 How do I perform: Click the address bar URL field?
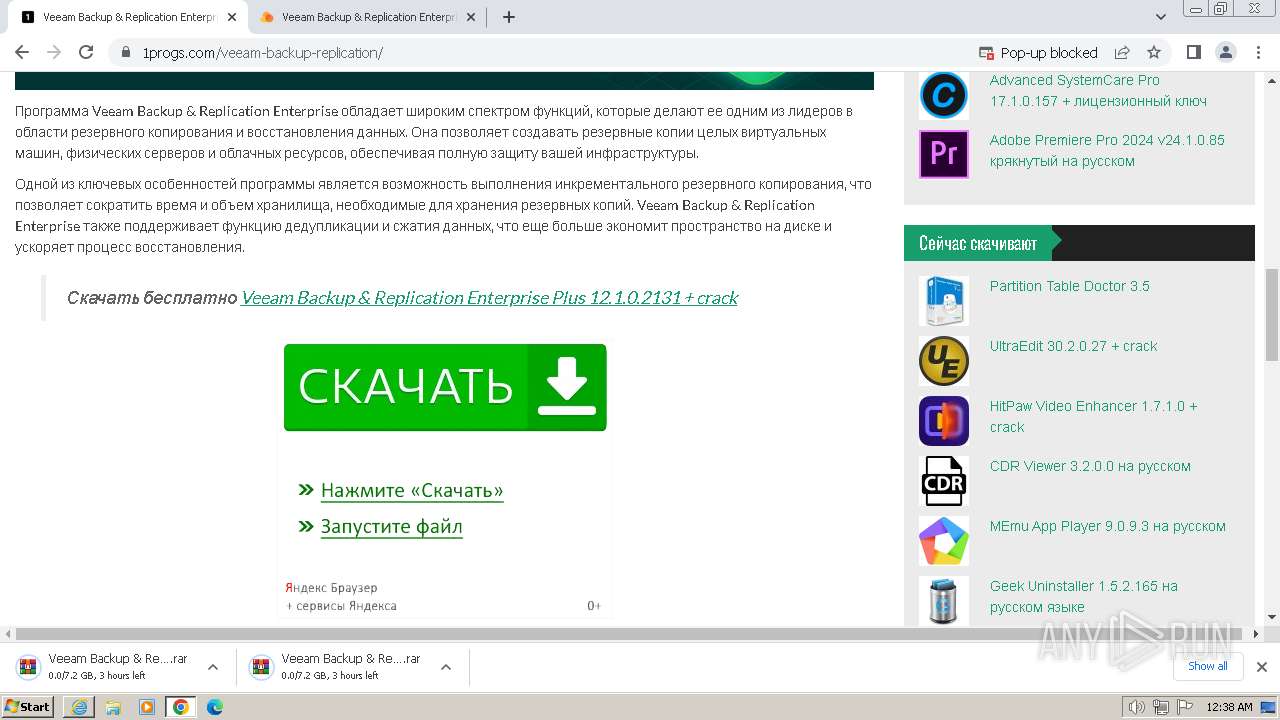pyautogui.click(x=540, y=53)
